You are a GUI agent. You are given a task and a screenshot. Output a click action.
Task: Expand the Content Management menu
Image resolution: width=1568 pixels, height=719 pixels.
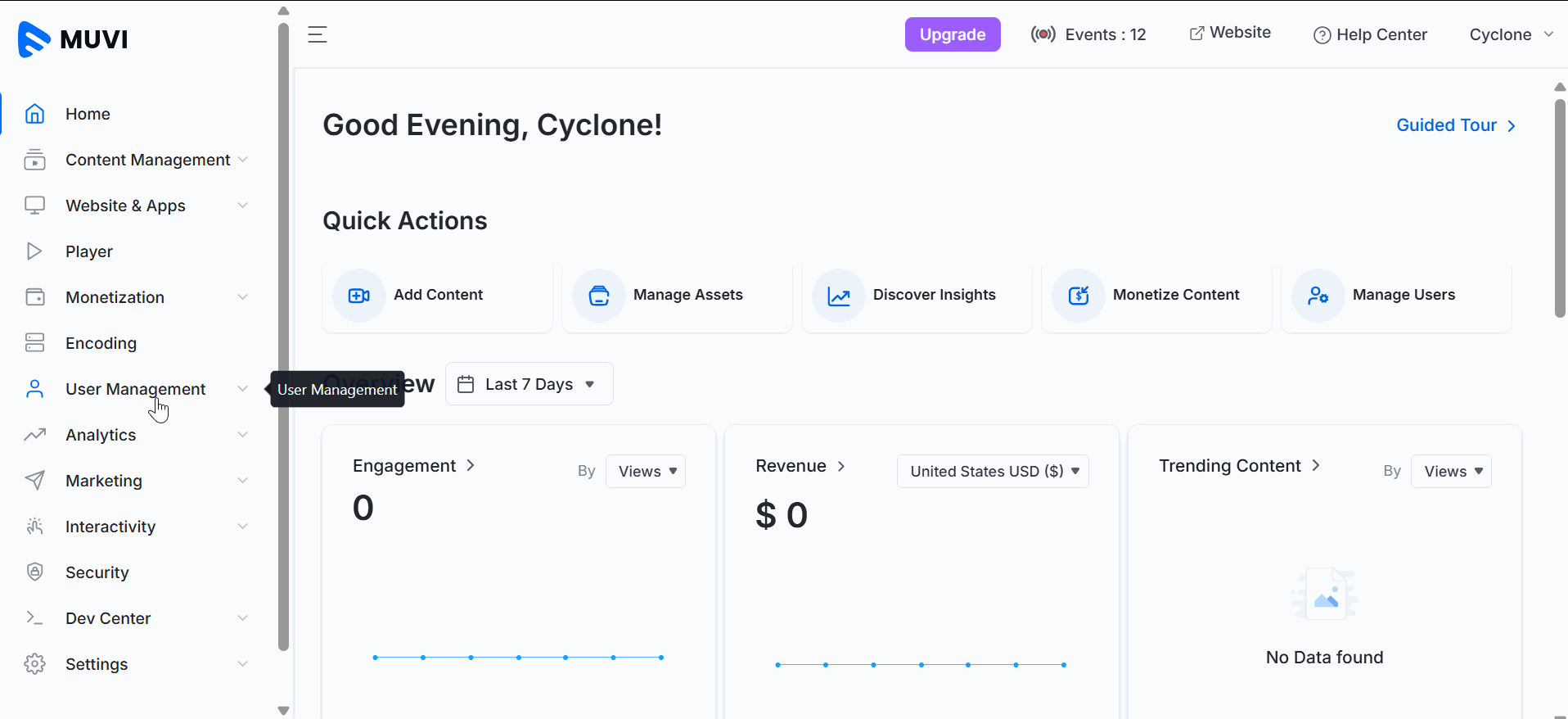pos(147,160)
